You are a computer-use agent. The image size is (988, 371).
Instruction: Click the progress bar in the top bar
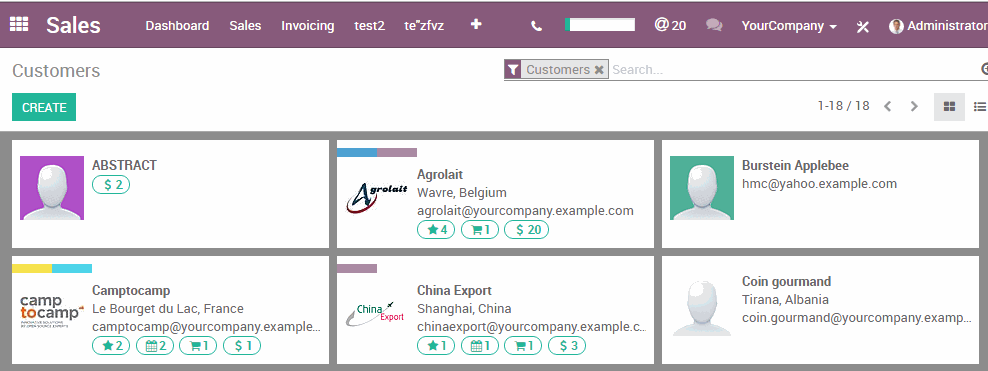point(600,25)
